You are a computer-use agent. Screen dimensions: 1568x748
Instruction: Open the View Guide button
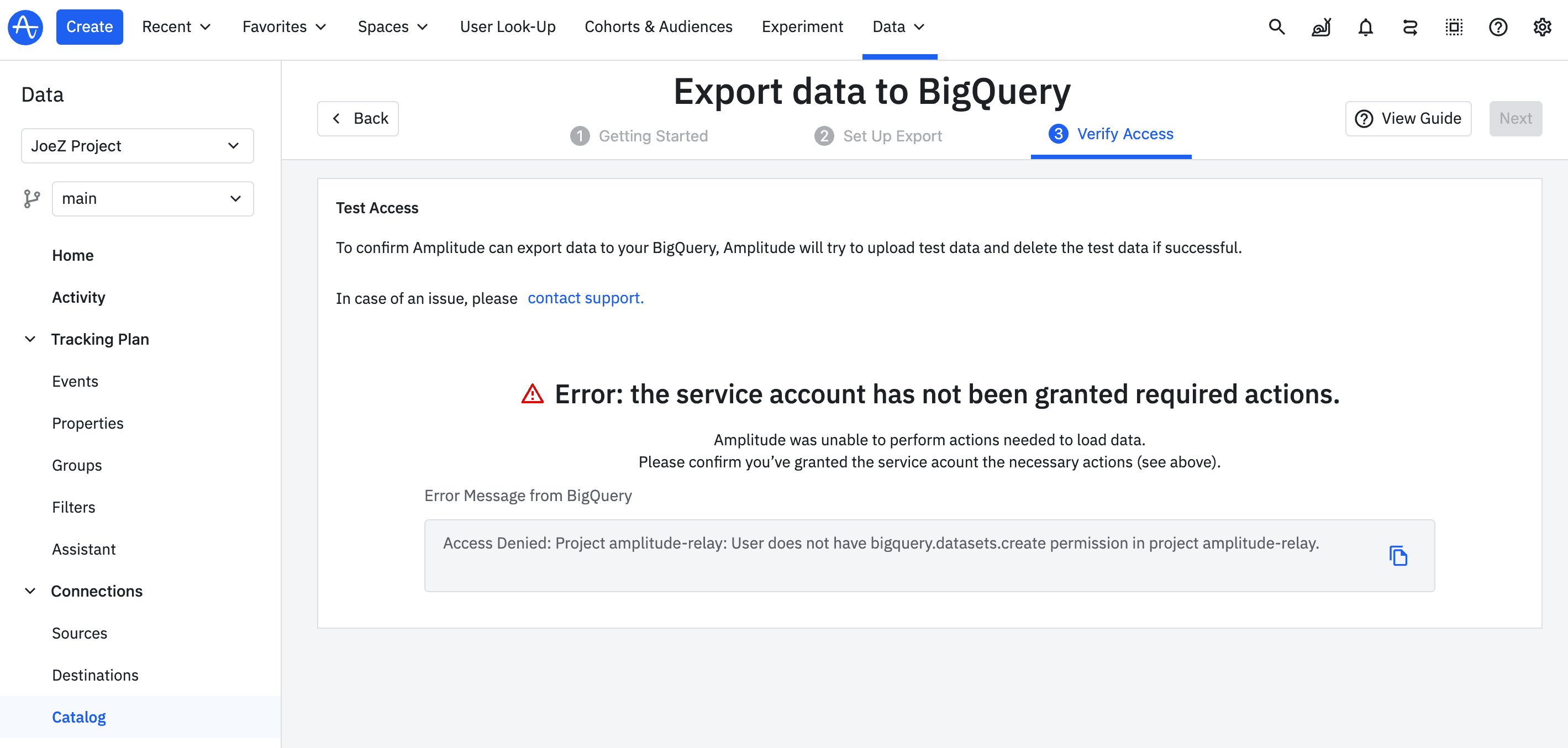point(1408,118)
